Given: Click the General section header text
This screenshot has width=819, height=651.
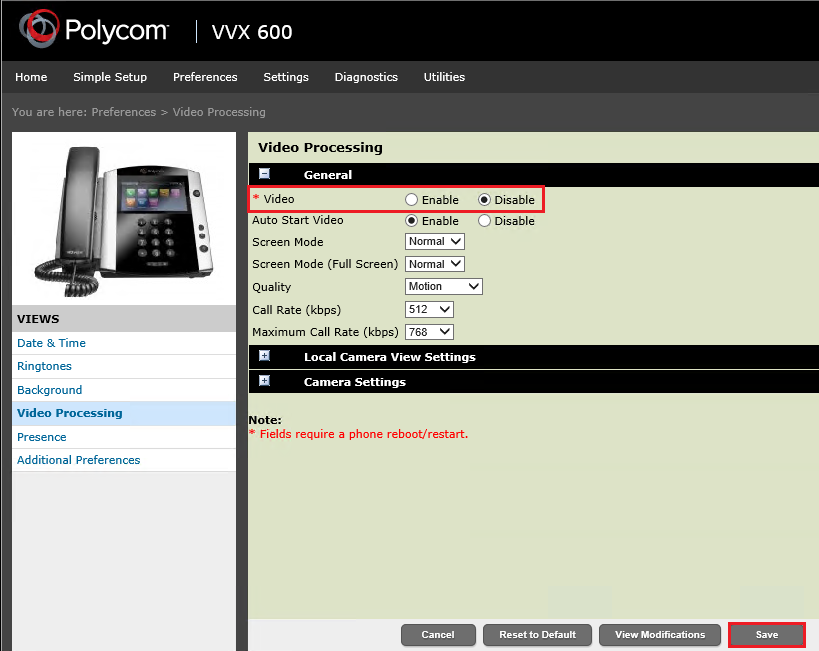Looking at the screenshot, I should (x=327, y=175).
